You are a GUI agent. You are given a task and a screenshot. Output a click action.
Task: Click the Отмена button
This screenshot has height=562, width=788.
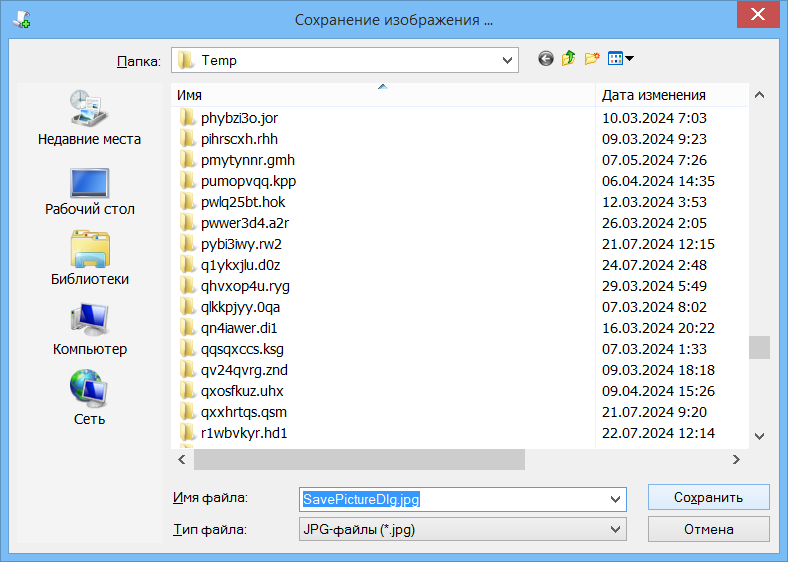(709, 529)
